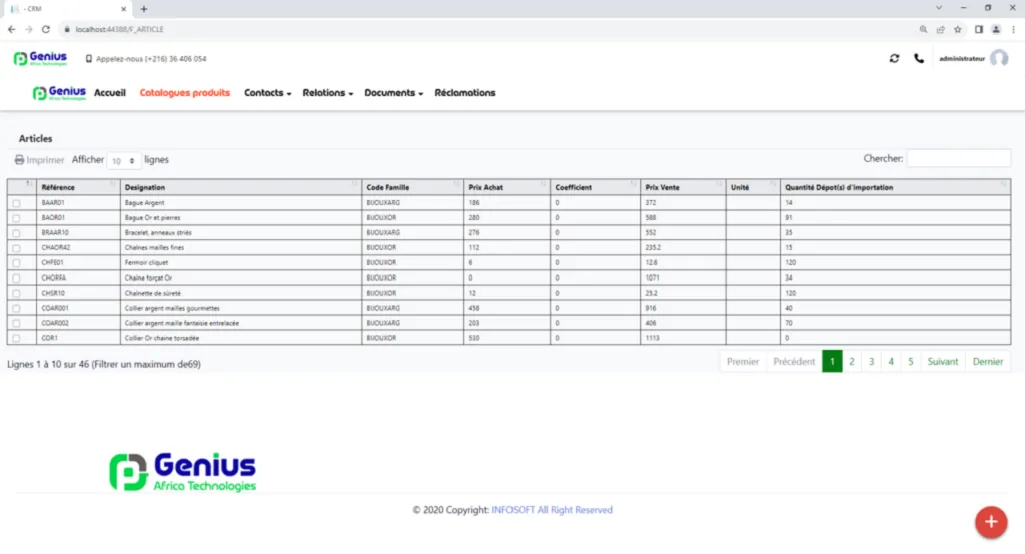Image resolution: width=1025 pixels, height=554 pixels.
Task: Go to pagination page 3
Action: coord(871,362)
